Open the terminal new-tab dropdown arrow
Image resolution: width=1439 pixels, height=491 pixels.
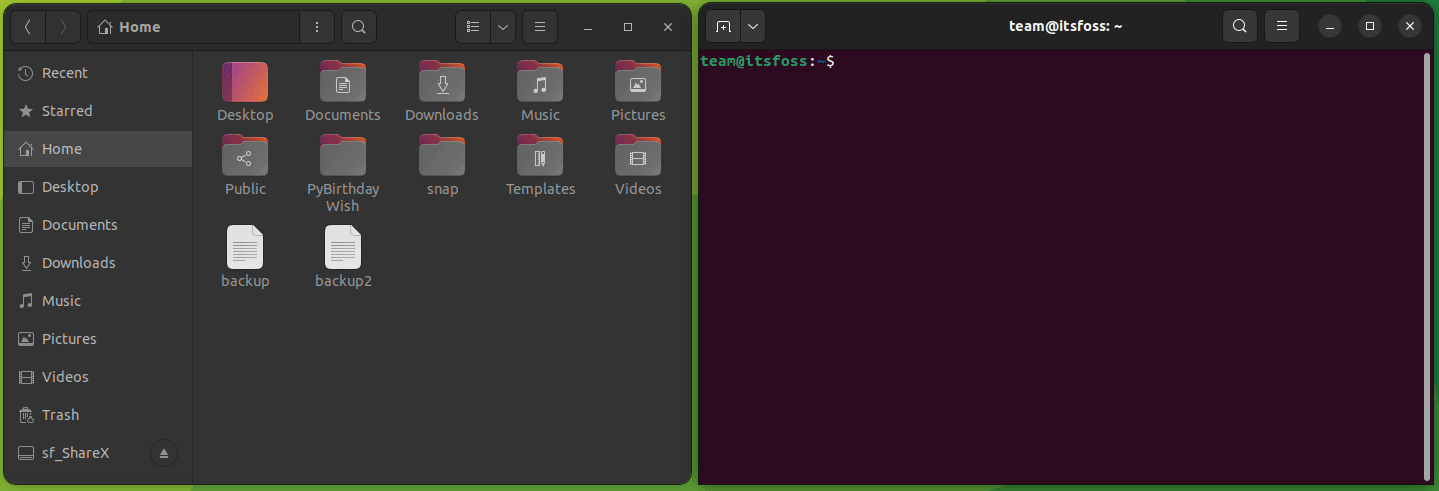tap(752, 27)
